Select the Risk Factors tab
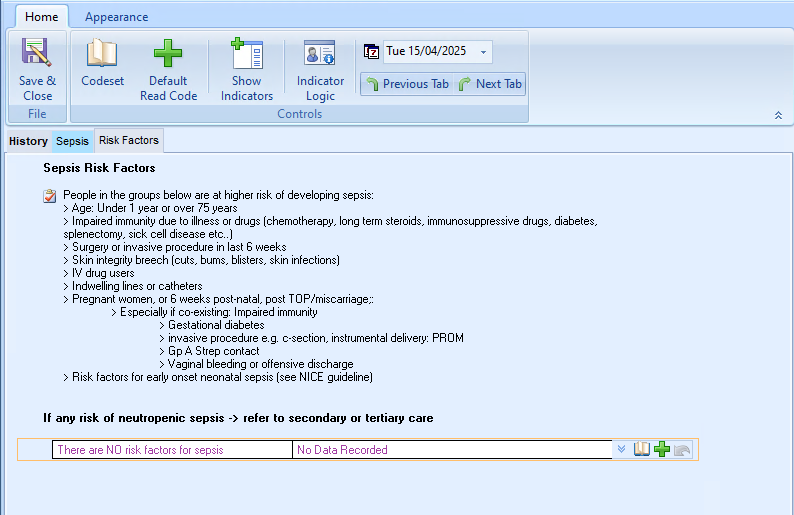This screenshot has height=515, width=794. tap(129, 140)
